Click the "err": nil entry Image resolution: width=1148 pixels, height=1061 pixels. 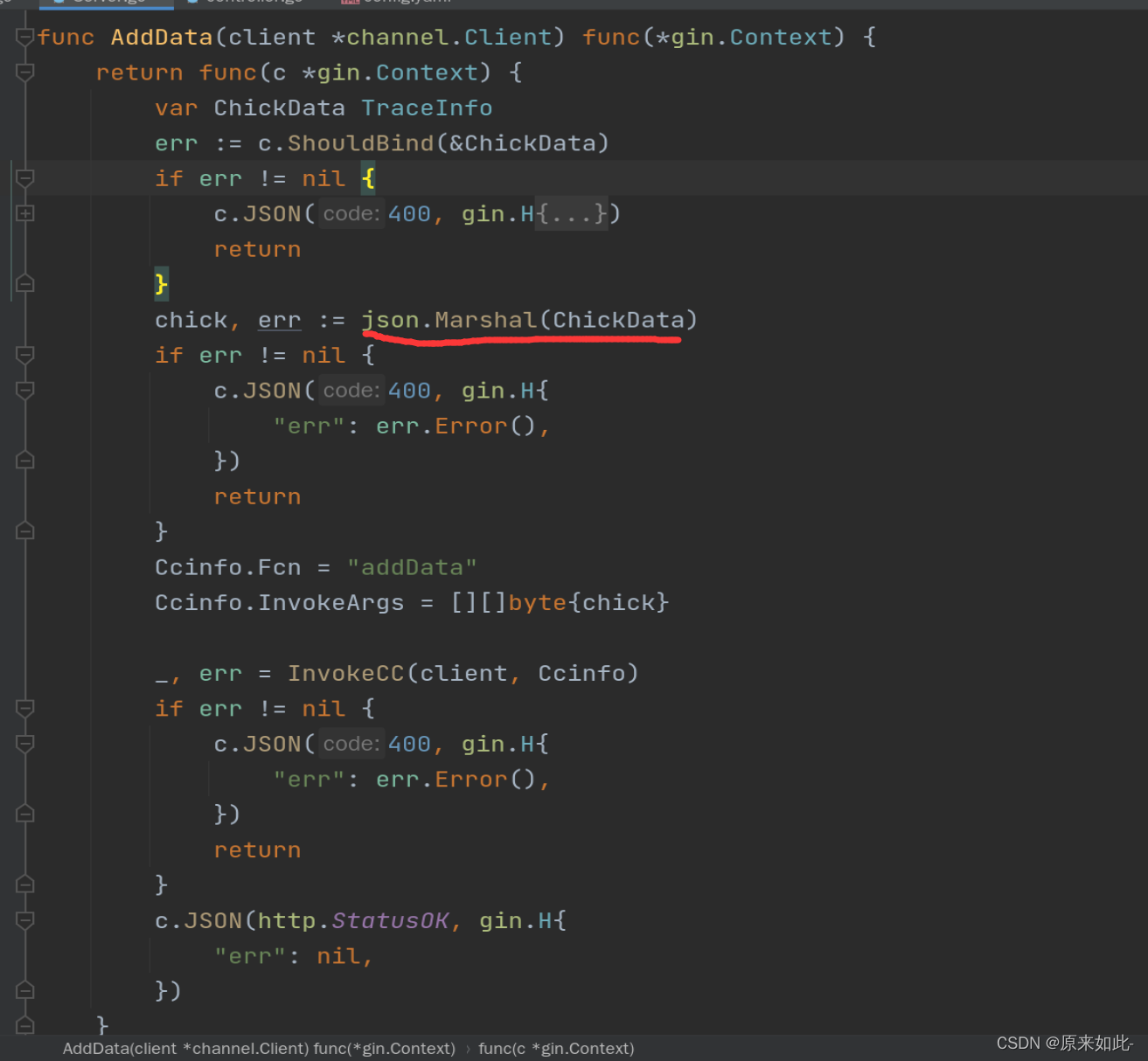pos(294,956)
